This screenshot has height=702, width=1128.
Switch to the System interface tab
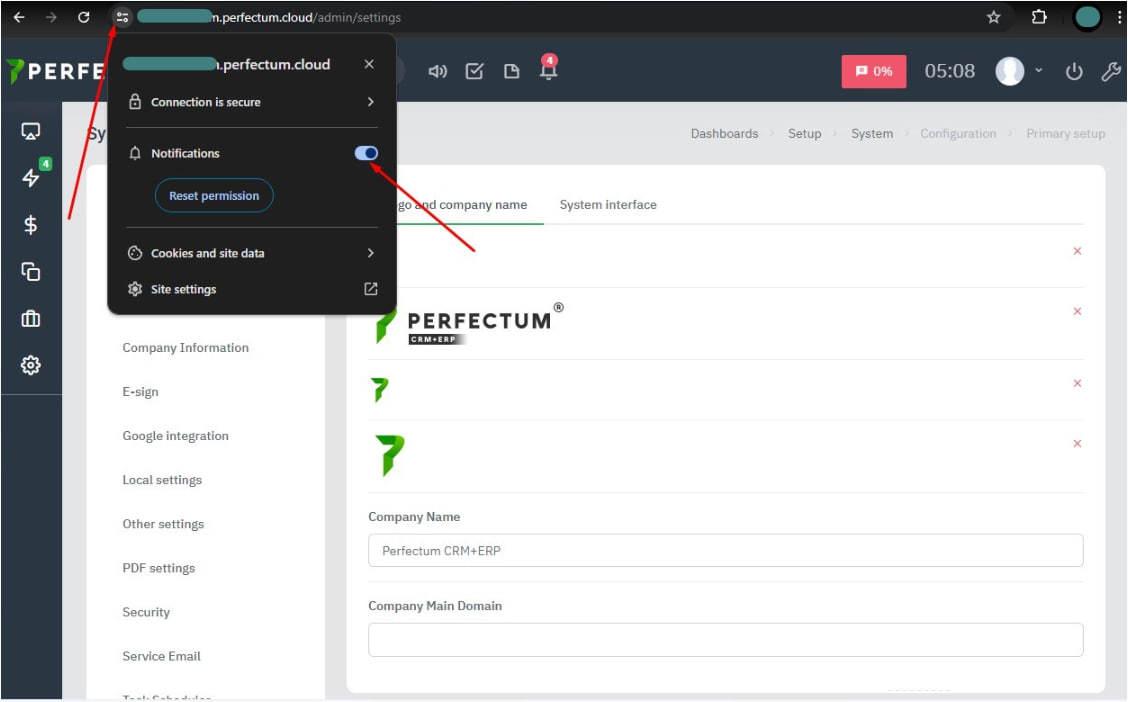[x=608, y=205]
